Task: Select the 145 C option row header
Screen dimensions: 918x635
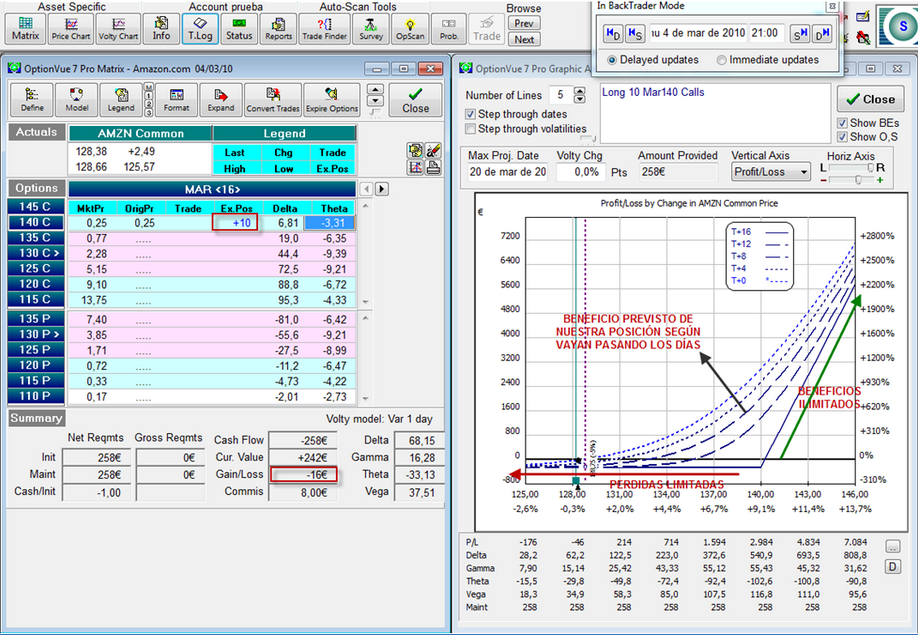Action: [x=36, y=207]
